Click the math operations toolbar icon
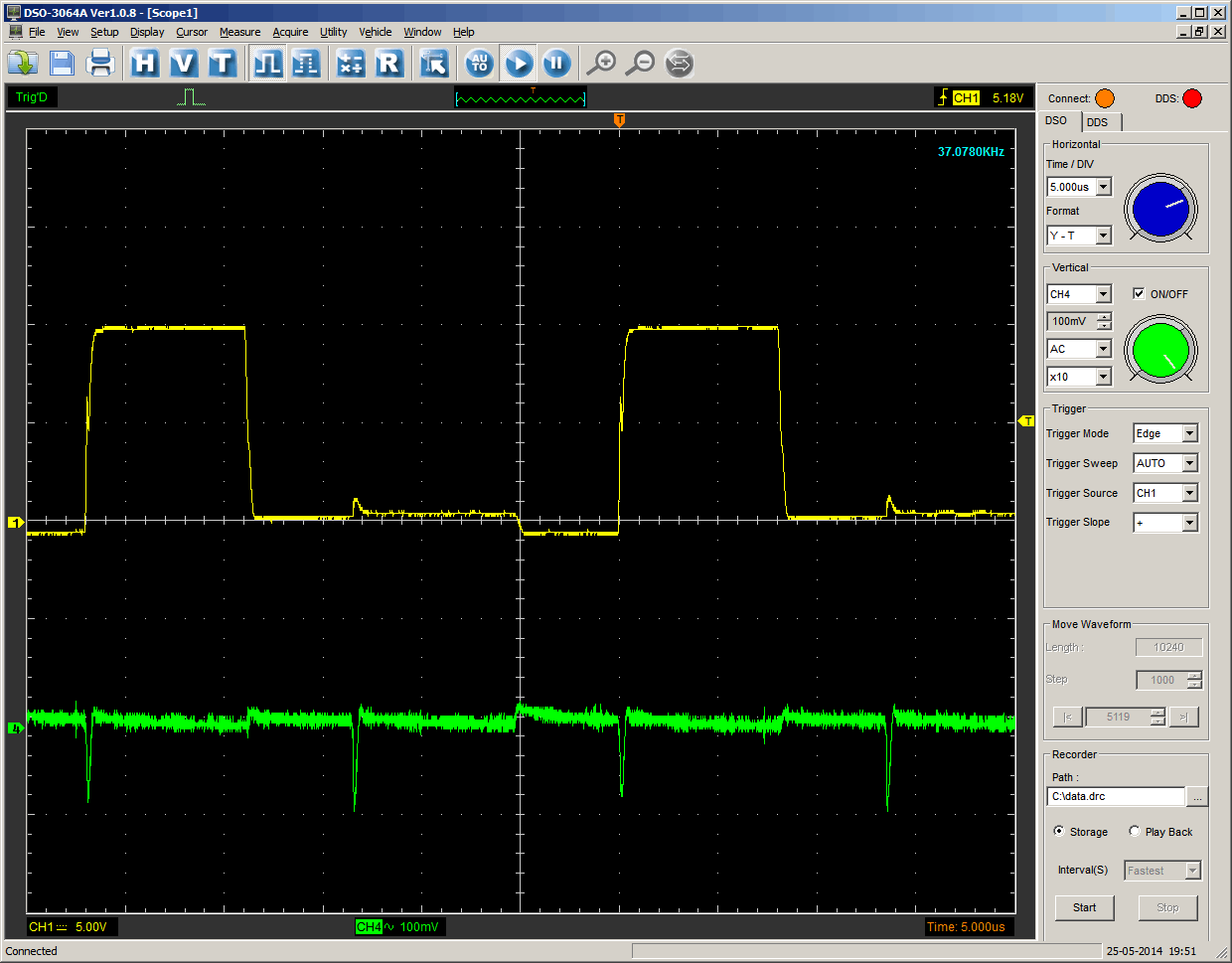The width and height of the screenshot is (1232, 963). (350, 64)
